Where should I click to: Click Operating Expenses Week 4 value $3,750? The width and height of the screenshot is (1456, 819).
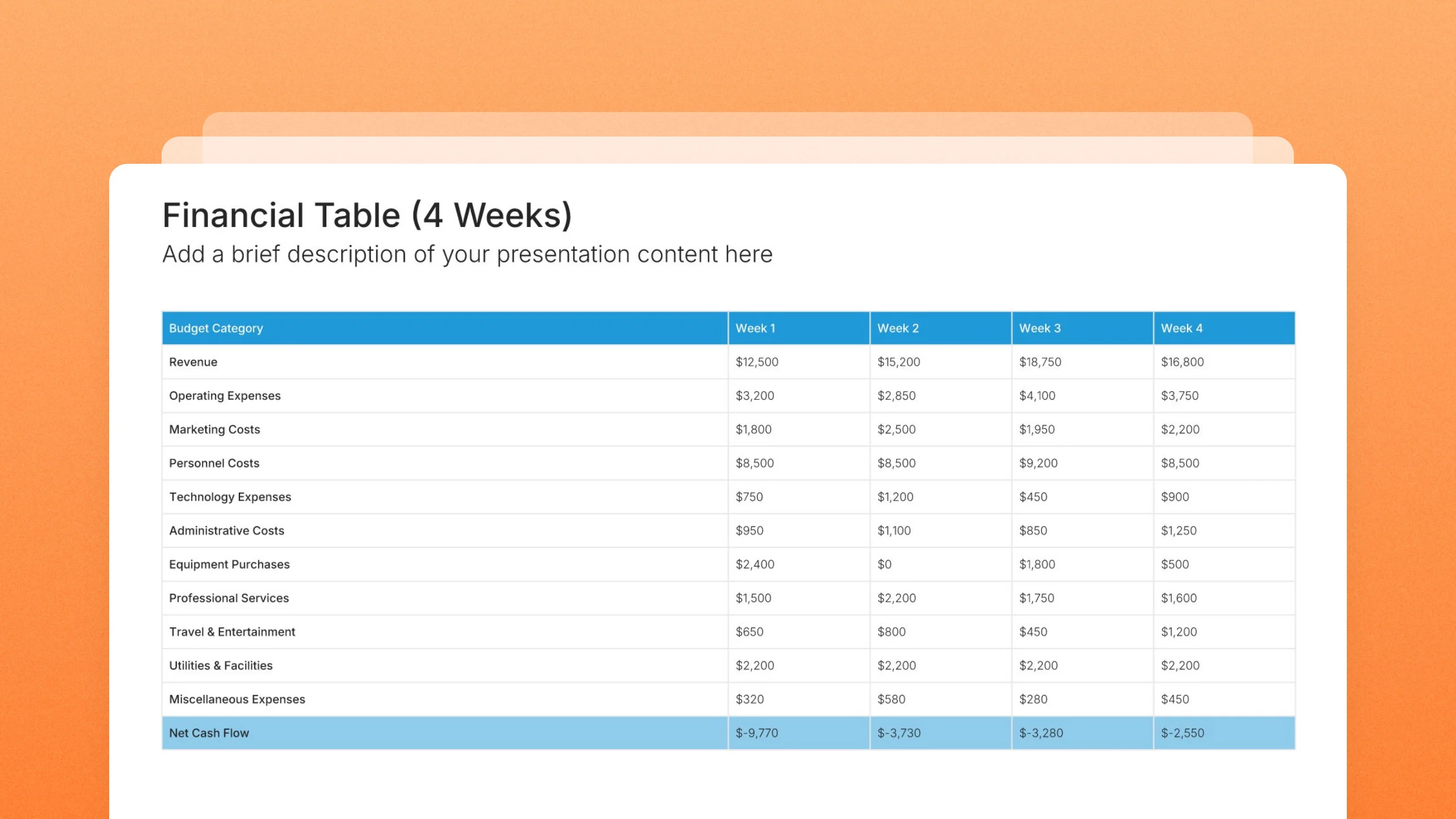tap(1180, 396)
